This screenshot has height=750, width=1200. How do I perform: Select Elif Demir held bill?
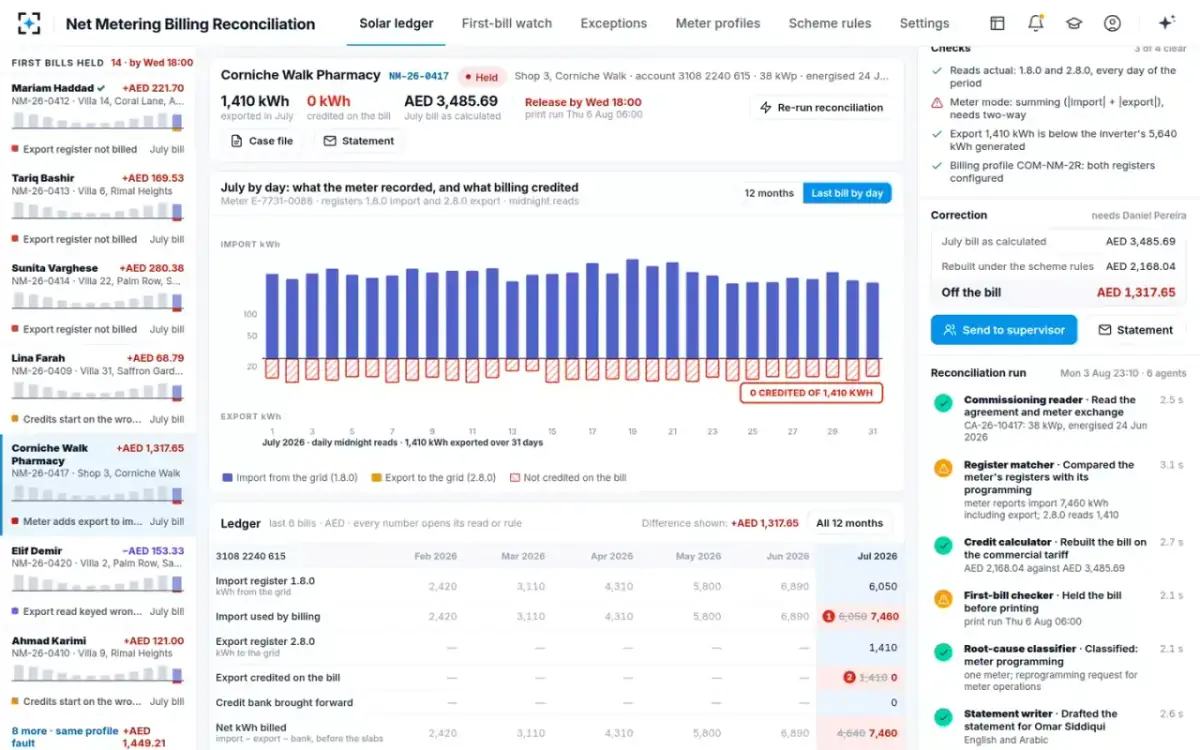click(x=97, y=580)
